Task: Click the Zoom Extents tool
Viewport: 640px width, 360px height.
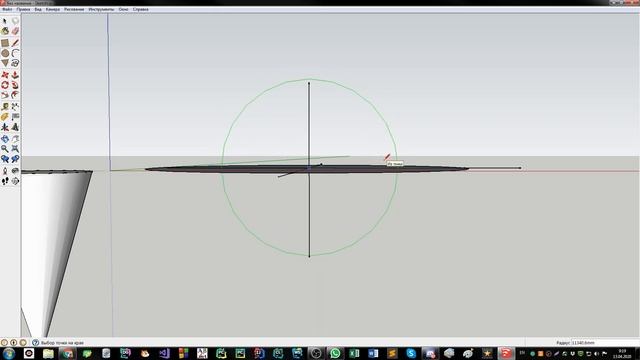Action: 15,149
